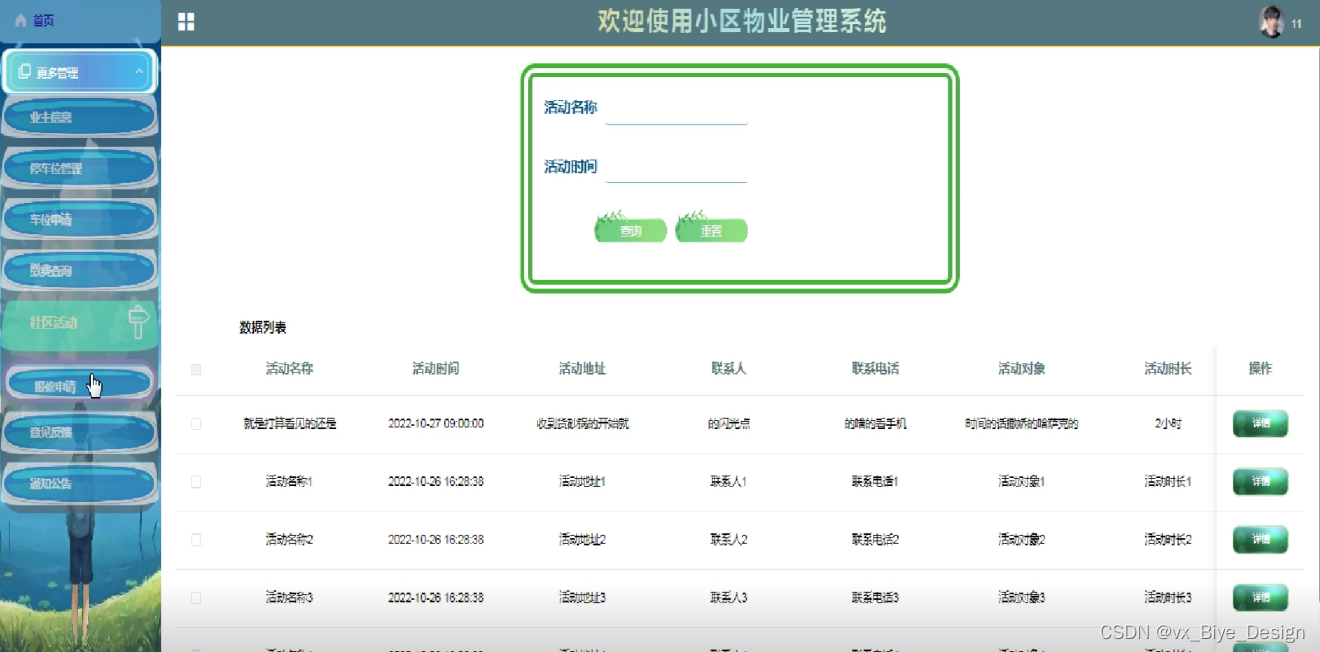The width and height of the screenshot is (1320, 652).
Task: Open 业主信息 menu item
Action: point(80,117)
